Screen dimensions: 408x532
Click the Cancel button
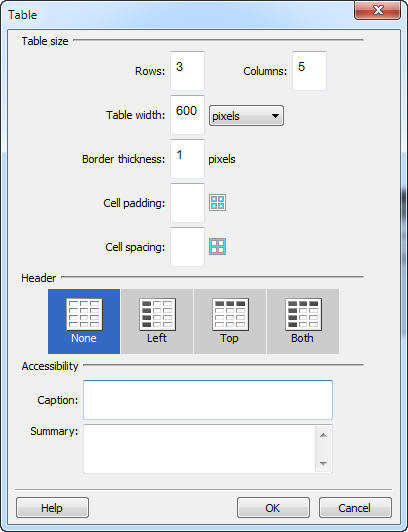coord(355,508)
